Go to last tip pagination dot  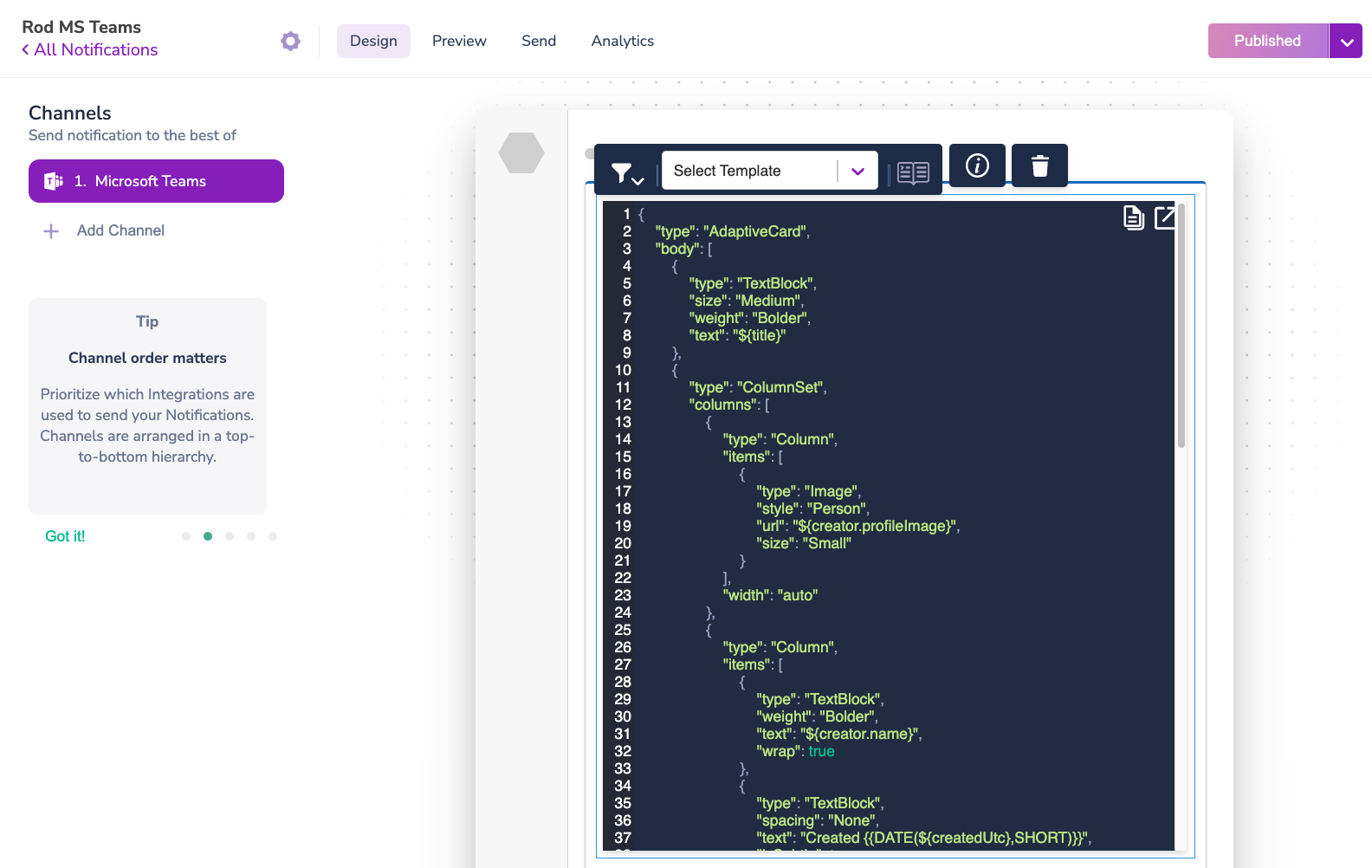[273, 536]
